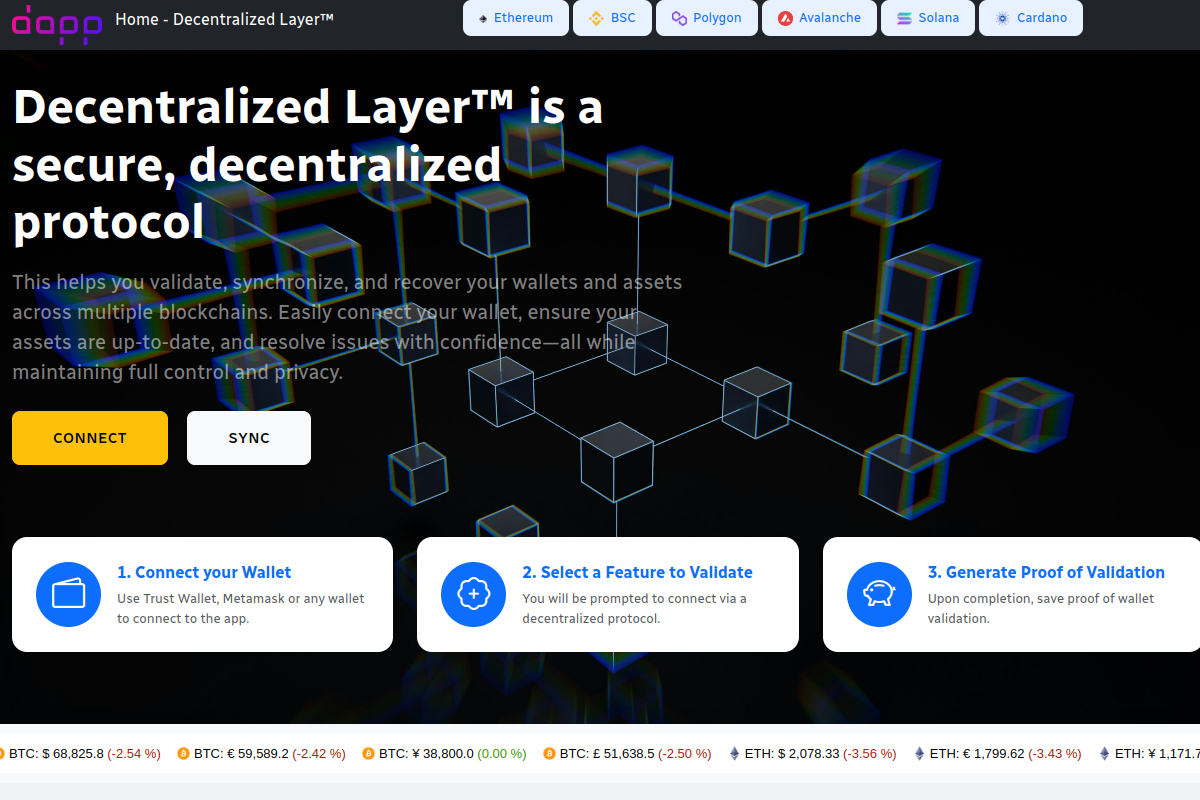Viewport: 1200px width, 800px height.
Task: Open the Connect your Wallet link
Action: pyautogui.click(x=203, y=572)
